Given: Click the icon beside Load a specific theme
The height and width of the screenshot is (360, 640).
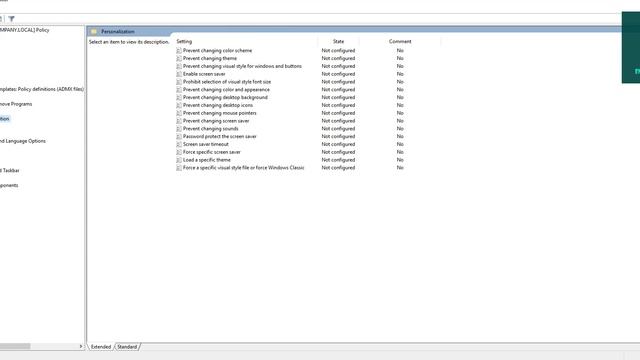Looking at the screenshot, I should [x=179, y=160].
